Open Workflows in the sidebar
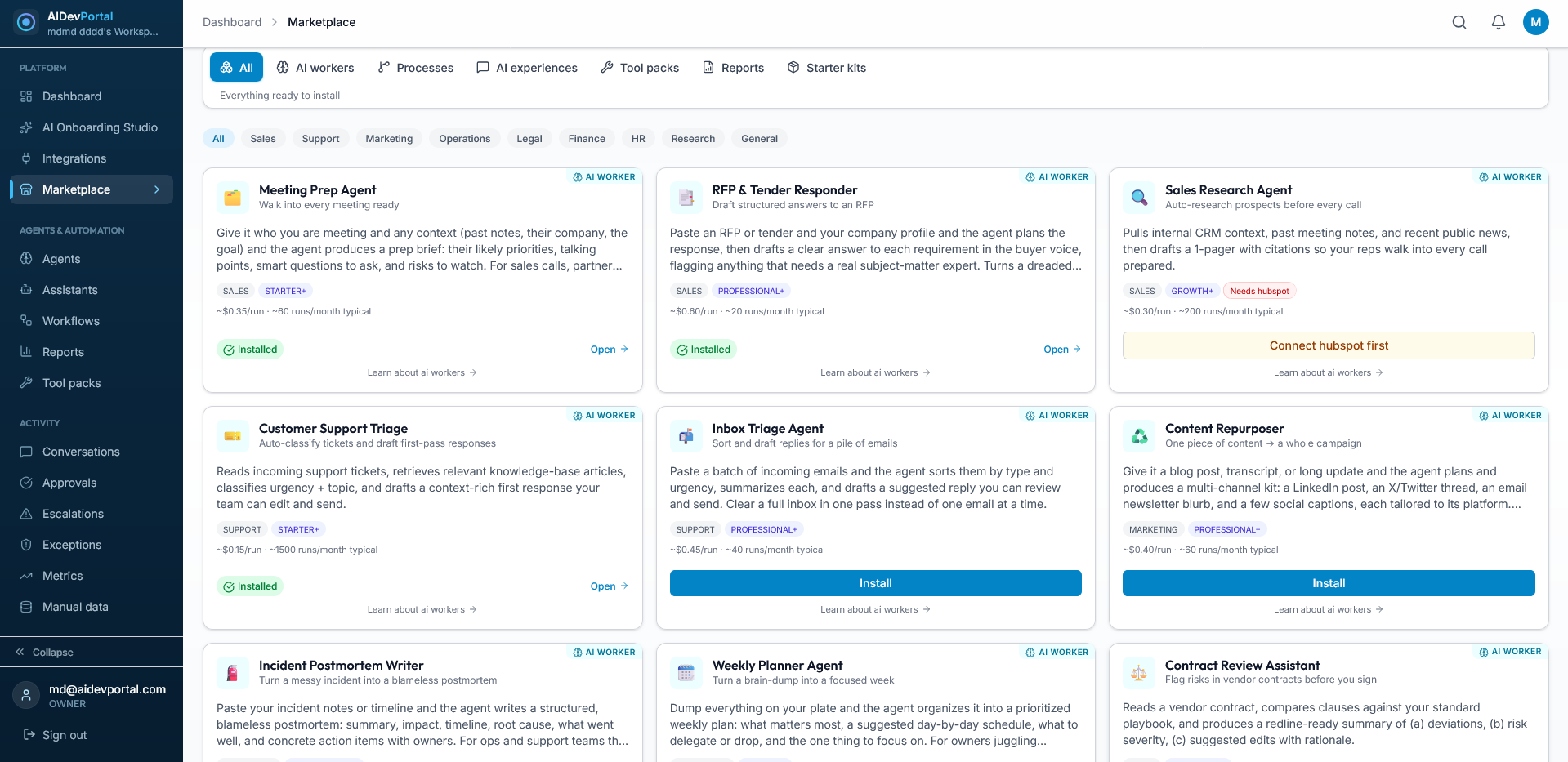This screenshot has height=762, width=1568. [x=92, y=321]
